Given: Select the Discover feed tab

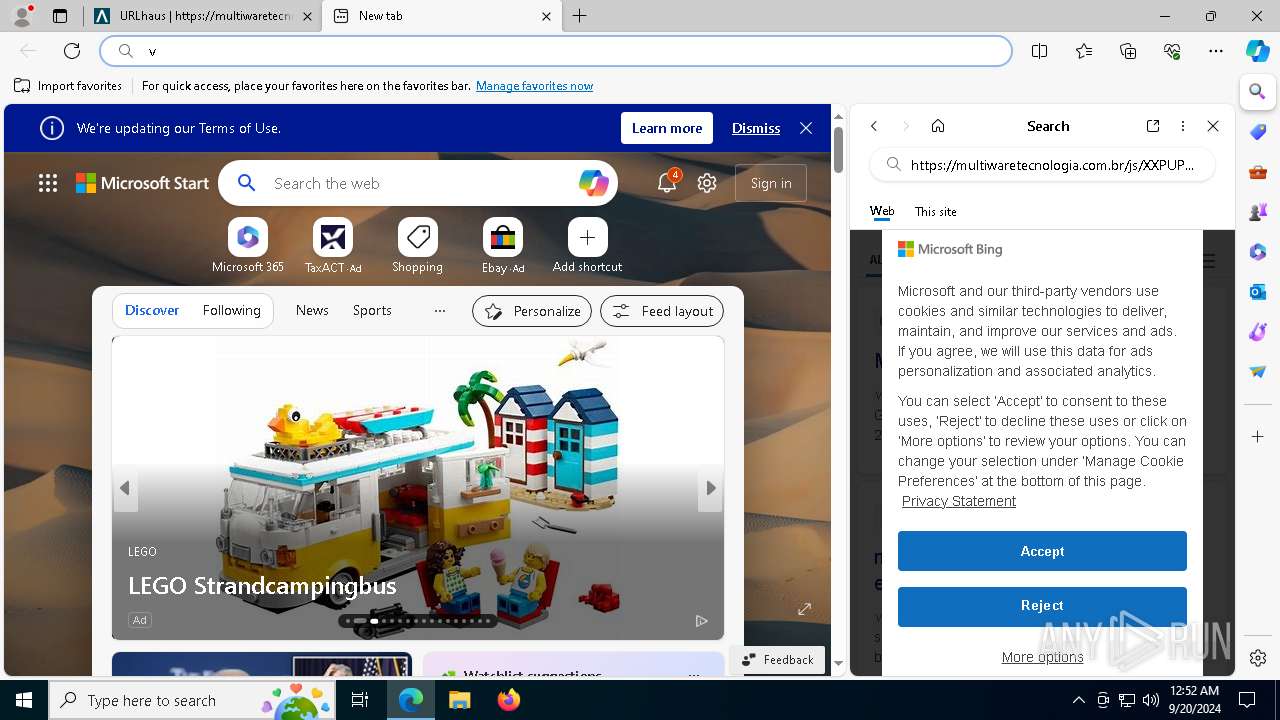Looking at the screenshot, I should pyautogui.click(x=152, y=310).
